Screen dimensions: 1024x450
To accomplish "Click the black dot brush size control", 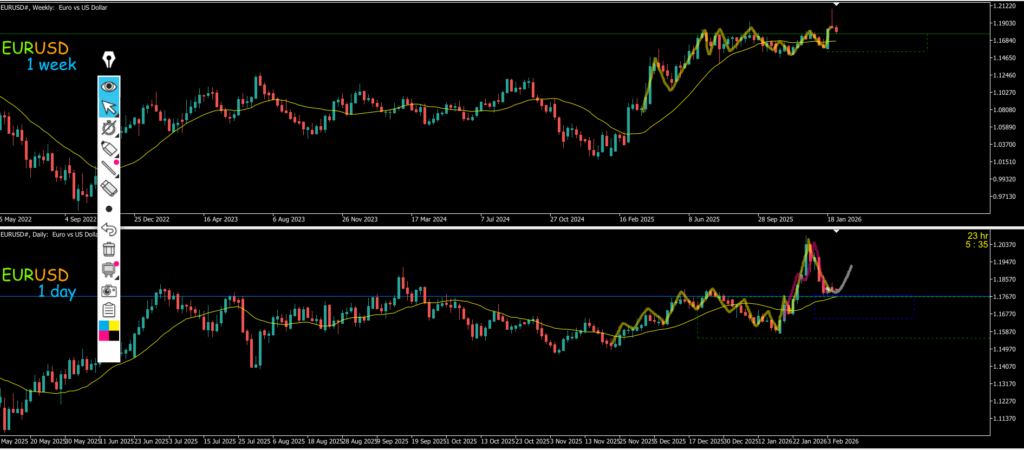I will (x=109, y=209).
